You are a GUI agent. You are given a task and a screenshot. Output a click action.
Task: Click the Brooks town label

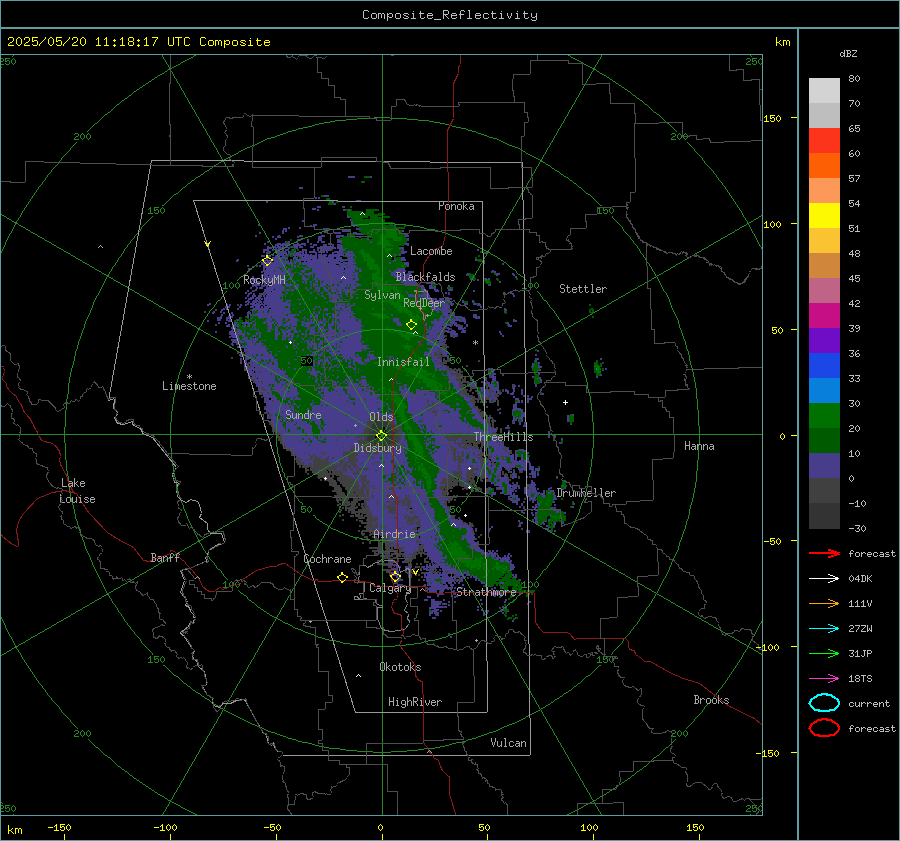[x=711, y=700]
